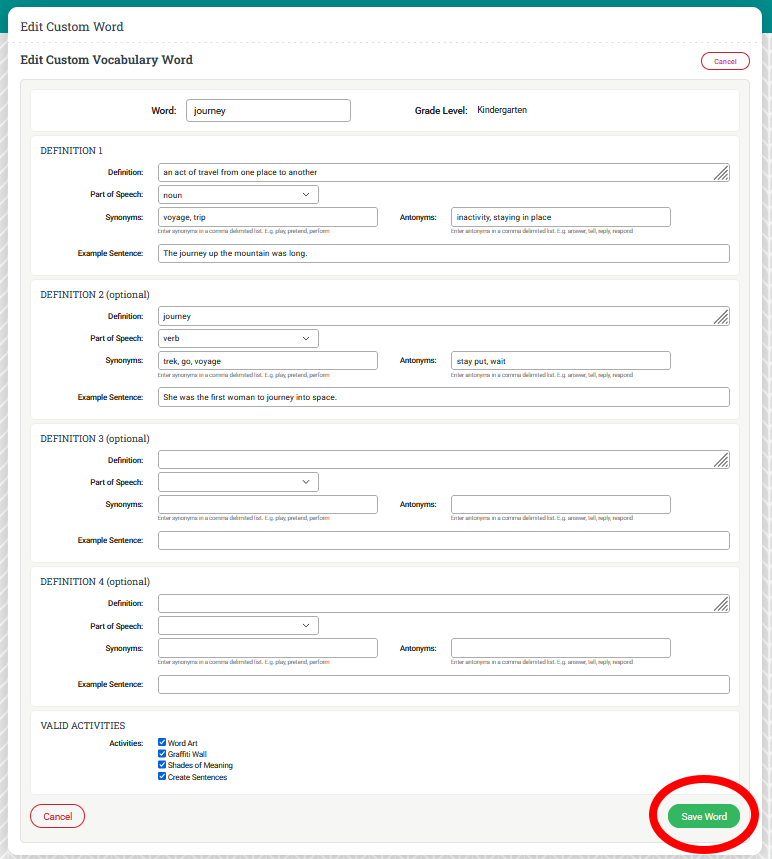Toggle the Graffiti Wall checkbox
The image size is (772, 859).
pyautogui.click(x=162, y=754)
